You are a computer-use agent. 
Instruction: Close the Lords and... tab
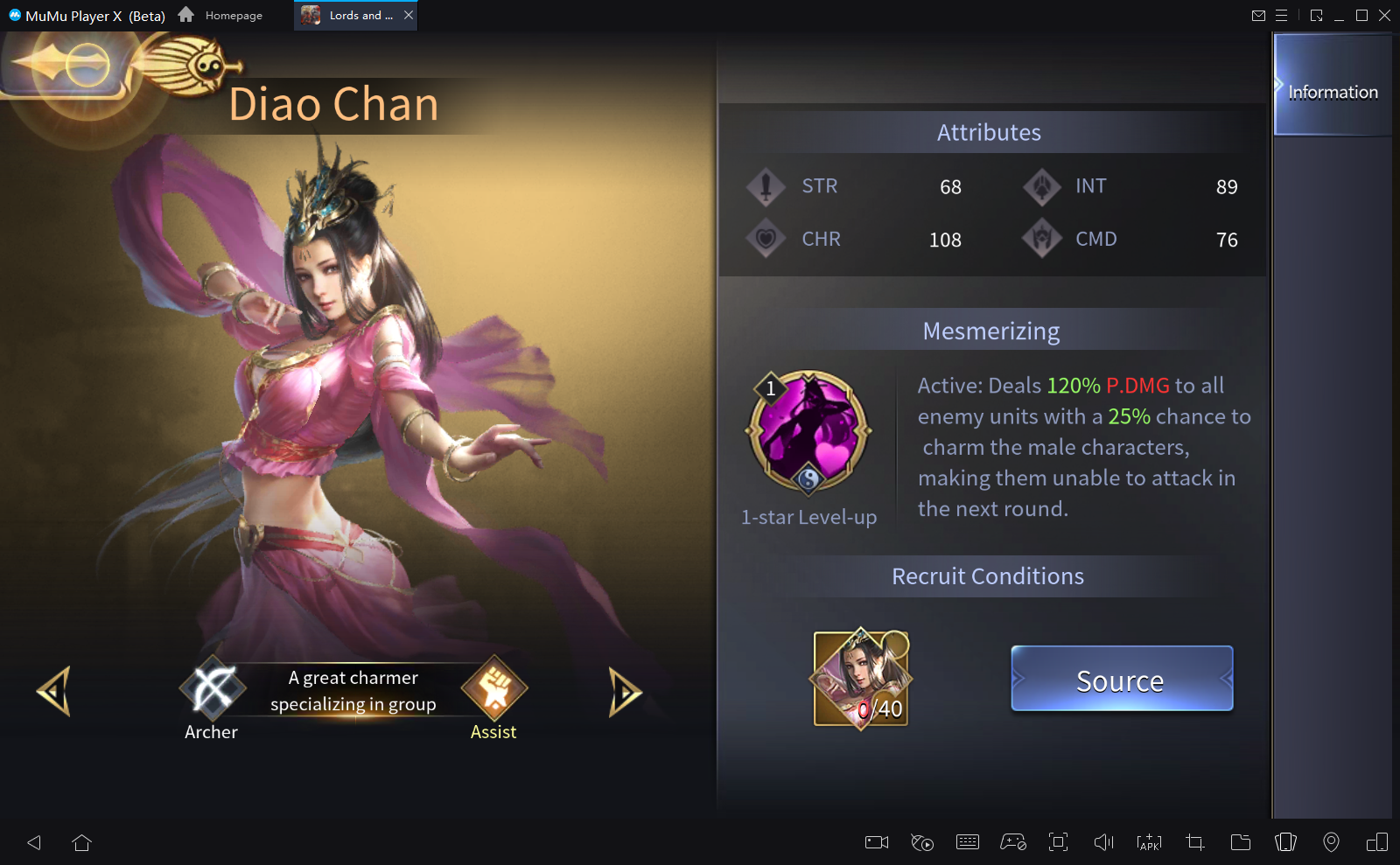[409, 15]
